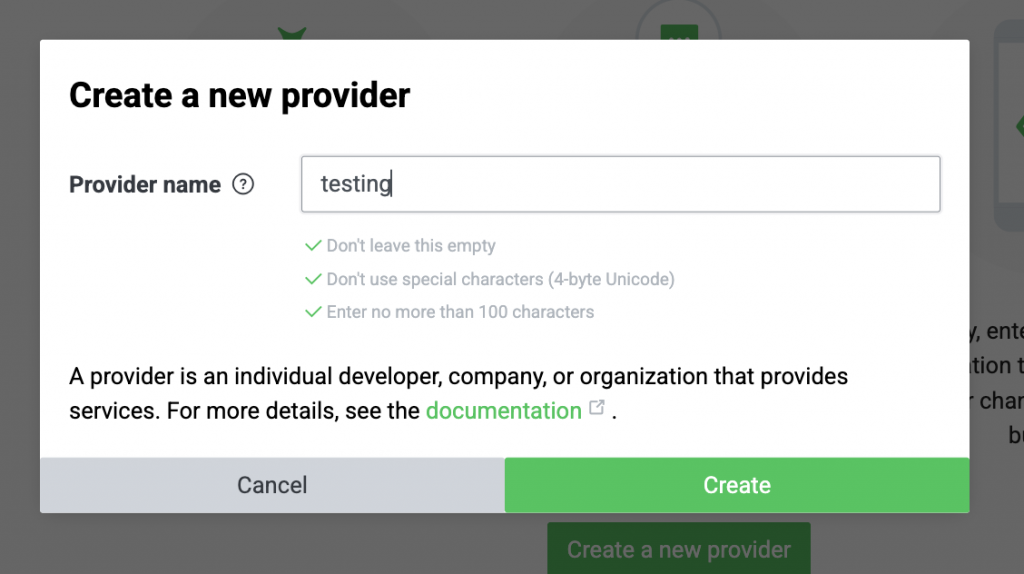Click the "Create a new provider" dialog heading
The width and height of the screenshot is (1024, 574).
[239, 95]
